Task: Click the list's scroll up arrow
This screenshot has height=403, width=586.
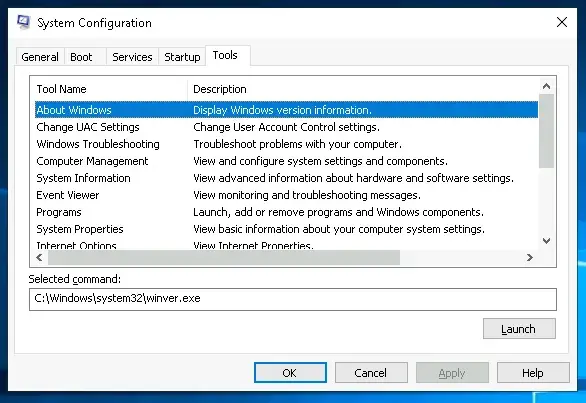Action: point(546,86)
